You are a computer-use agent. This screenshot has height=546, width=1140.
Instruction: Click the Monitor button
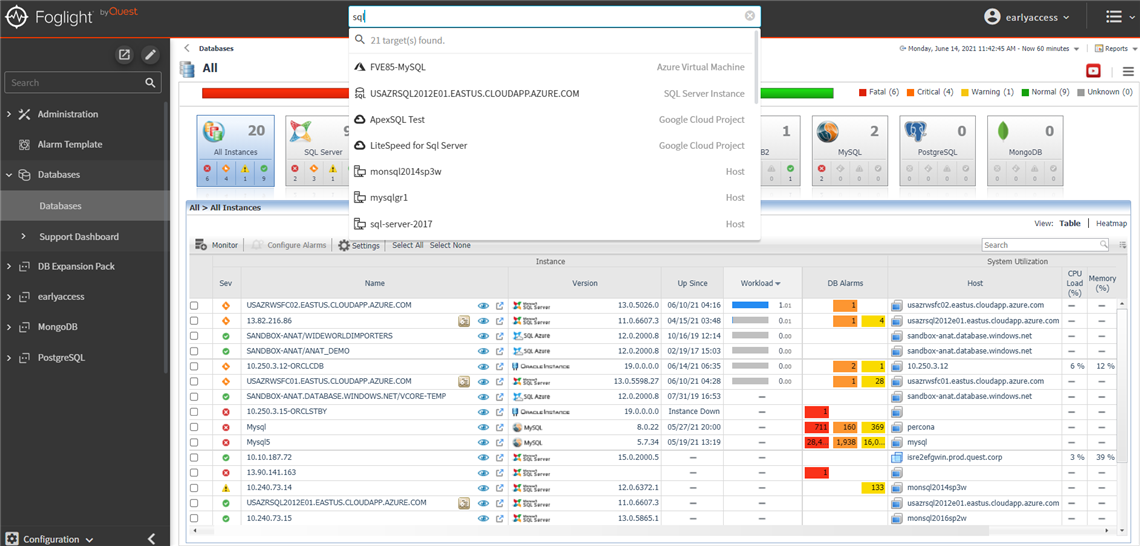click(217, 245)
